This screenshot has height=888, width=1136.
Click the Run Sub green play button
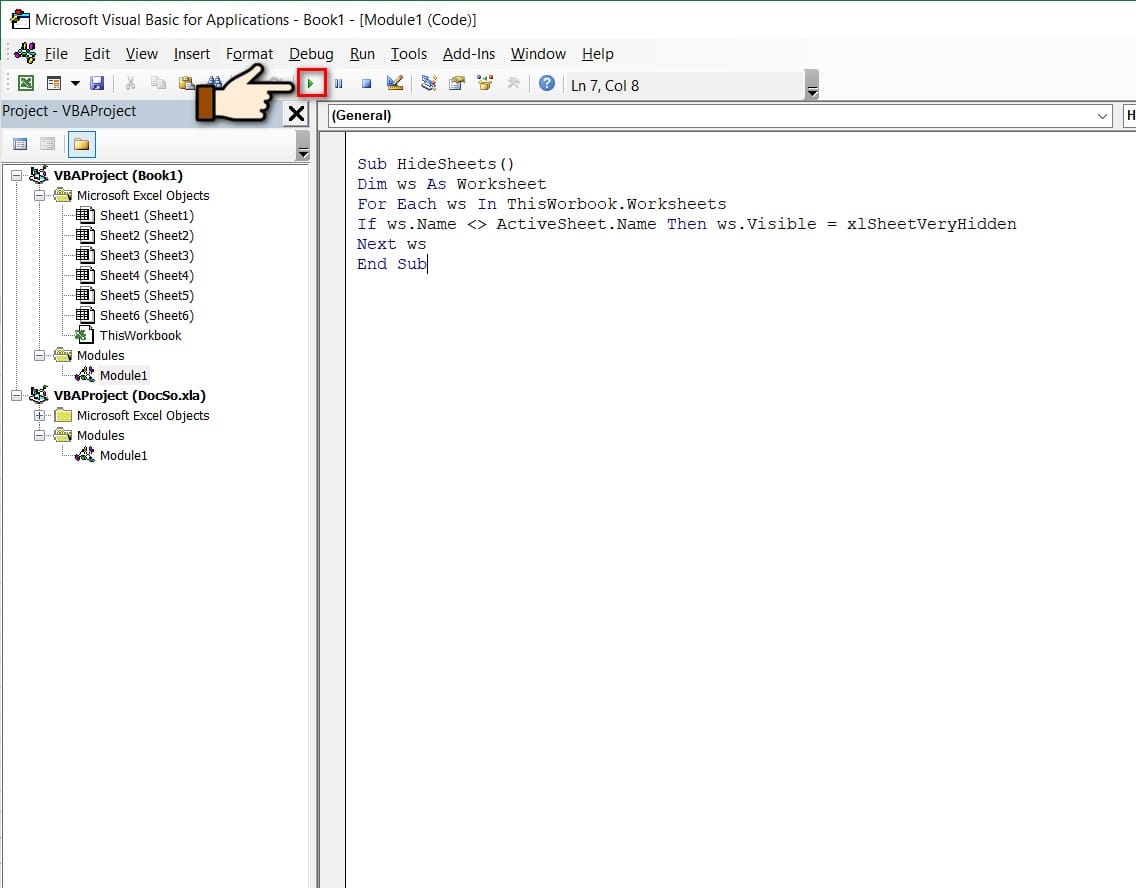pyautogui.click(x=311, y=84)
